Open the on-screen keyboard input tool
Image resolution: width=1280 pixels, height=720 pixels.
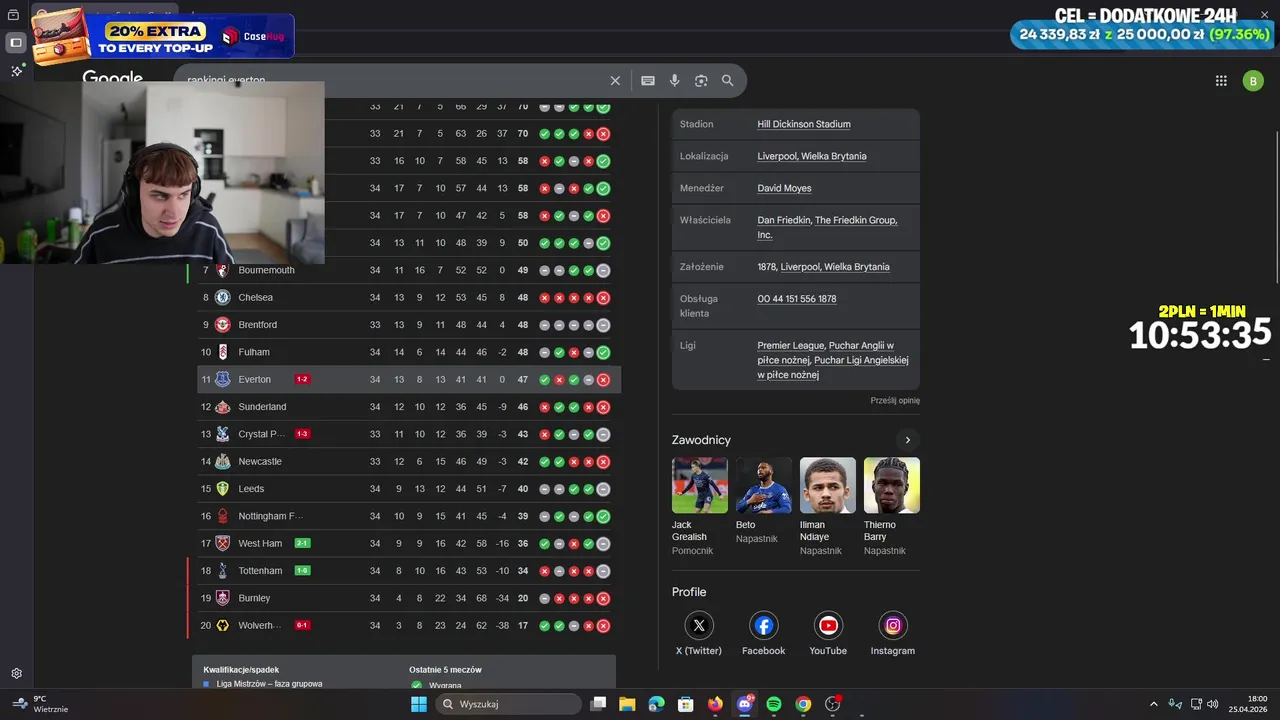tap(648, 81)
